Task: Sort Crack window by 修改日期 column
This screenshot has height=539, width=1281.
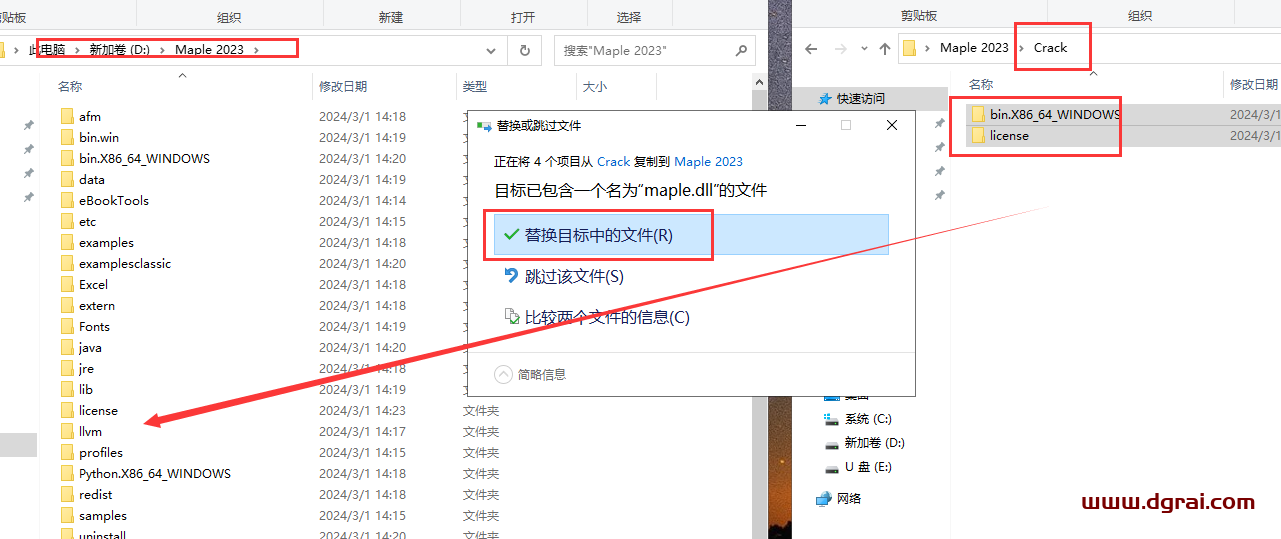Action: (x=1254, y=84)
